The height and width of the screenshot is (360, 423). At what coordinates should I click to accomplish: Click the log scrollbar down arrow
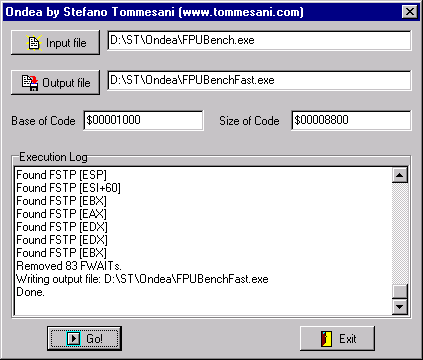[400, 307]
